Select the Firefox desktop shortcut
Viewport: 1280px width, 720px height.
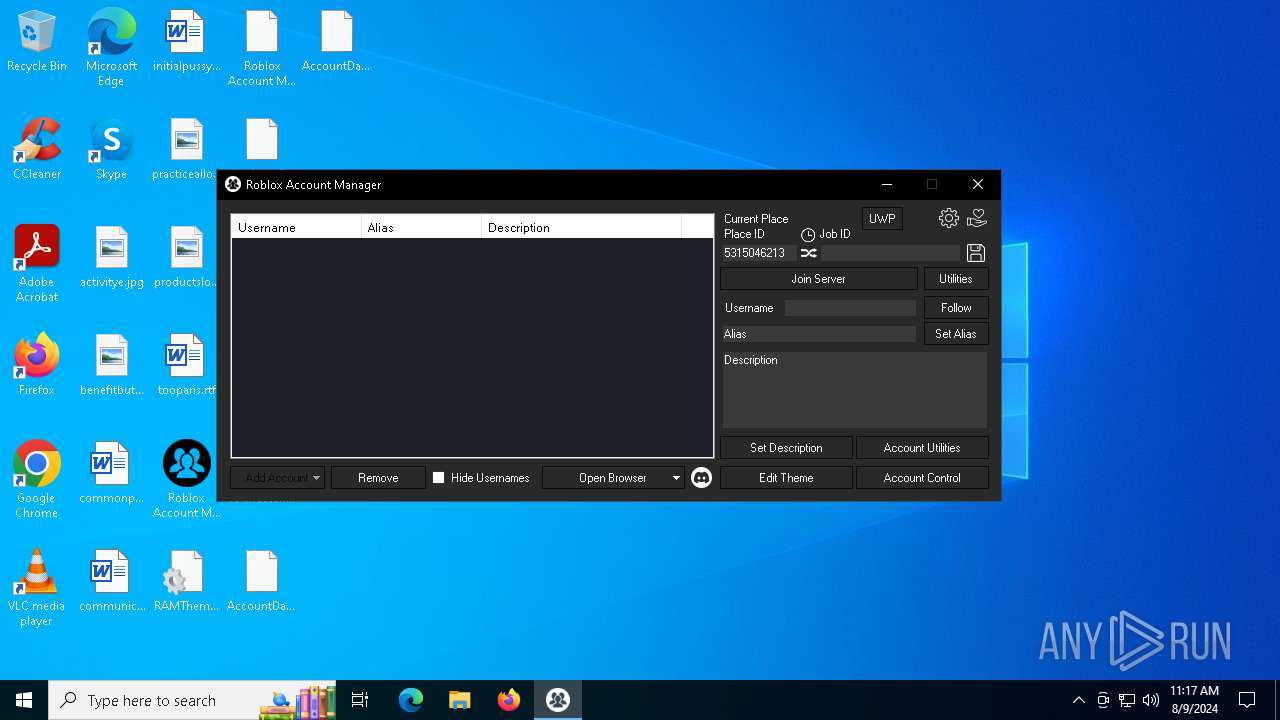(x=37, y=365)
